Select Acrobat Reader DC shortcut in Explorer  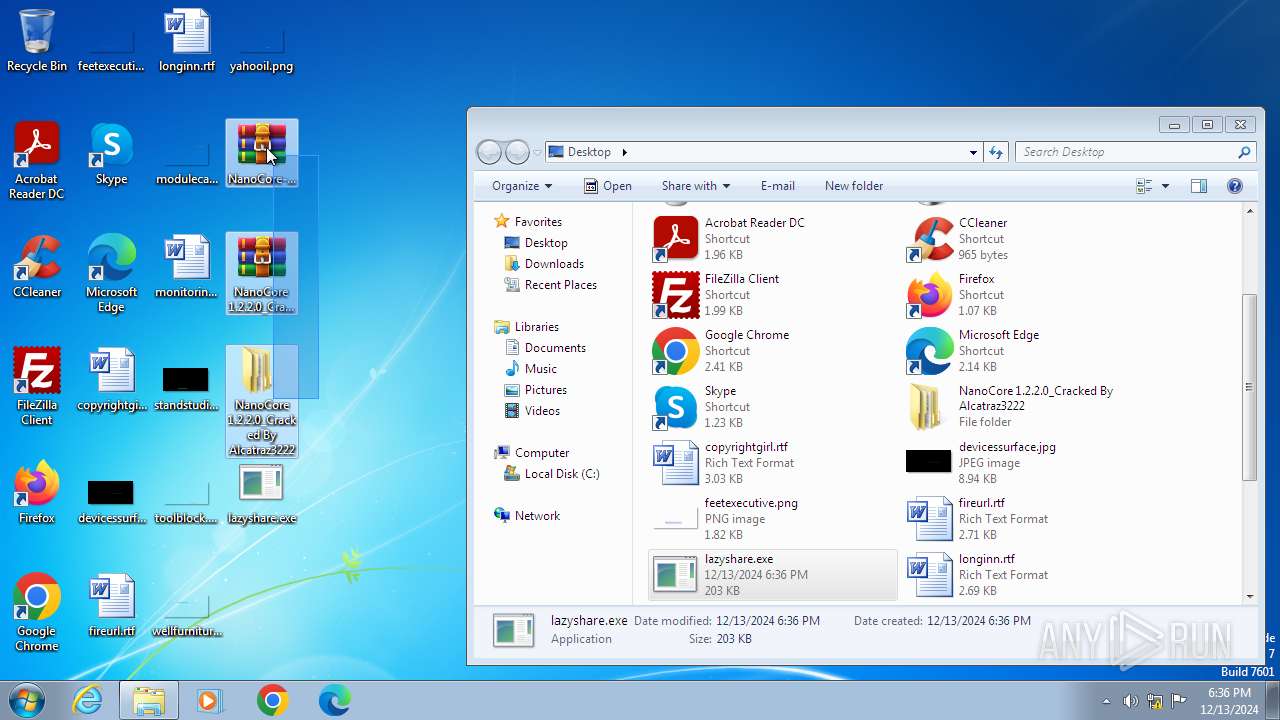pyautogui.click(x=773, y=239)
